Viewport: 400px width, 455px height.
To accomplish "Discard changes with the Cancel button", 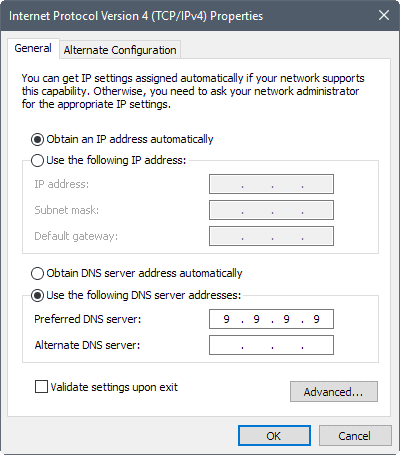I will coord(355,436).
